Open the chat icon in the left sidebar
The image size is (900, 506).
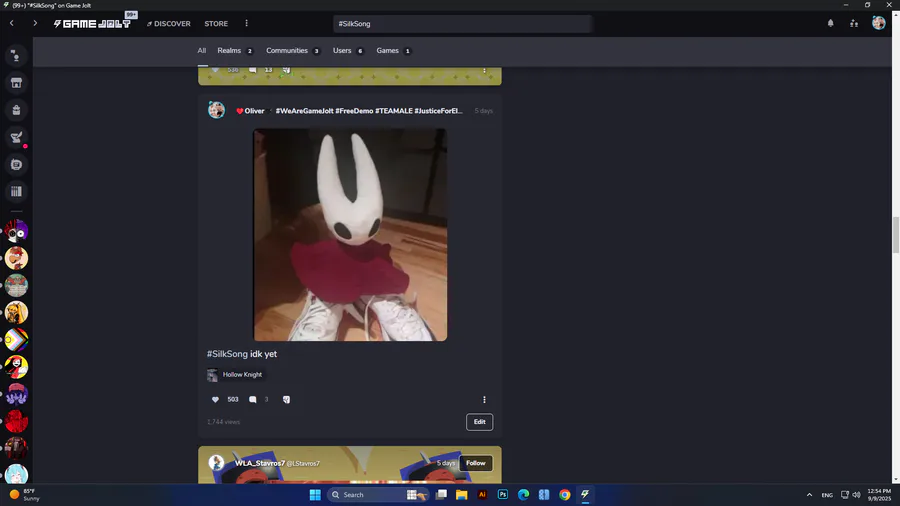[16, 56]
